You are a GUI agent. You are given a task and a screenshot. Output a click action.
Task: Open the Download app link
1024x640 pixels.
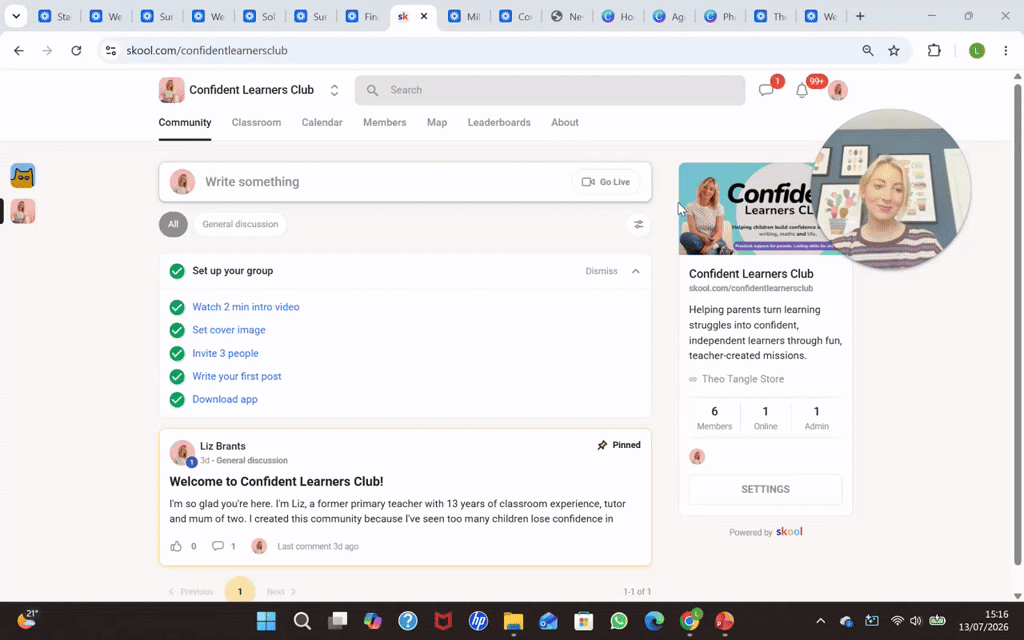[225, 399]
